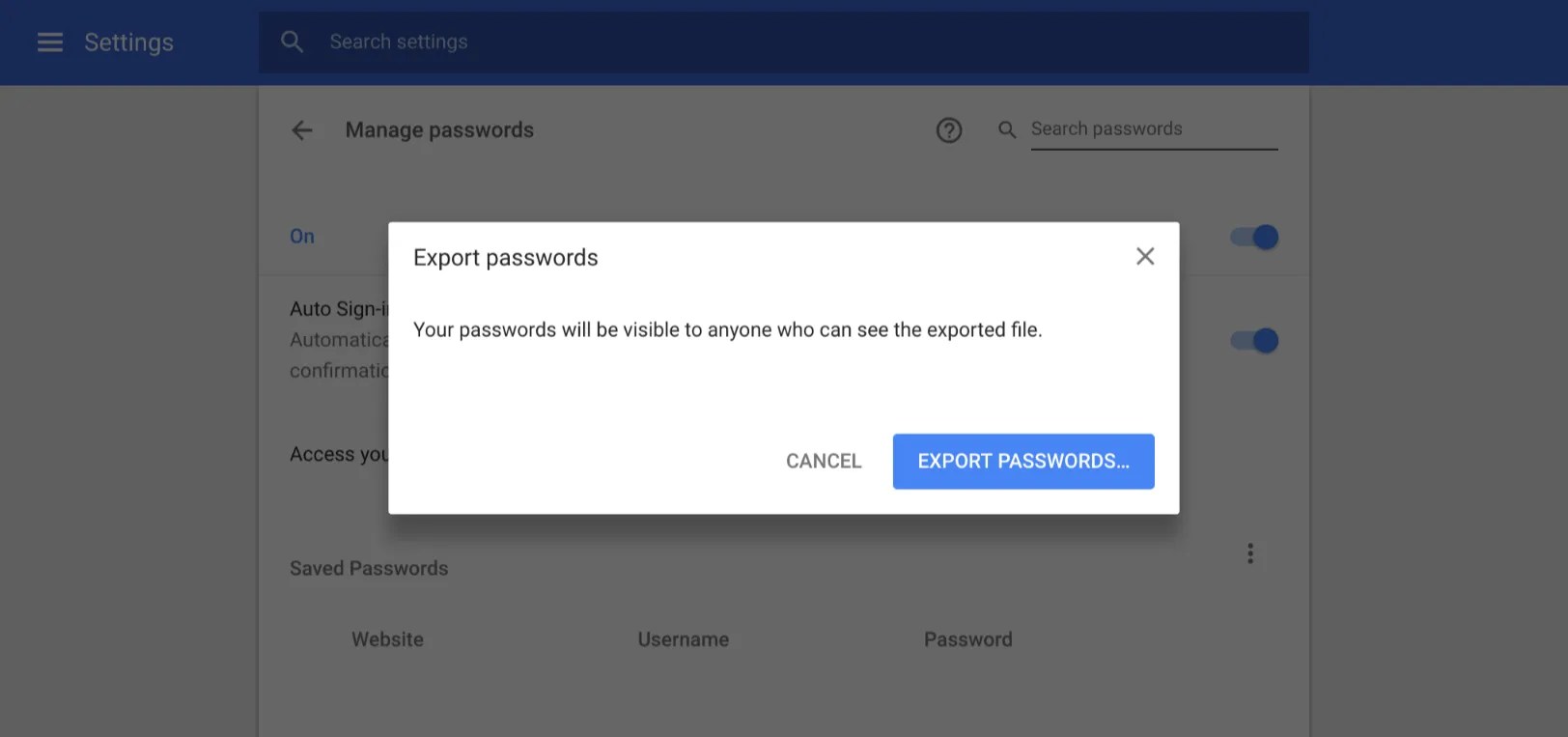The height and width of the screenshot is (737, 1568).
Task: Click the back arrow on Manage passwords
Action: point(301,129)
